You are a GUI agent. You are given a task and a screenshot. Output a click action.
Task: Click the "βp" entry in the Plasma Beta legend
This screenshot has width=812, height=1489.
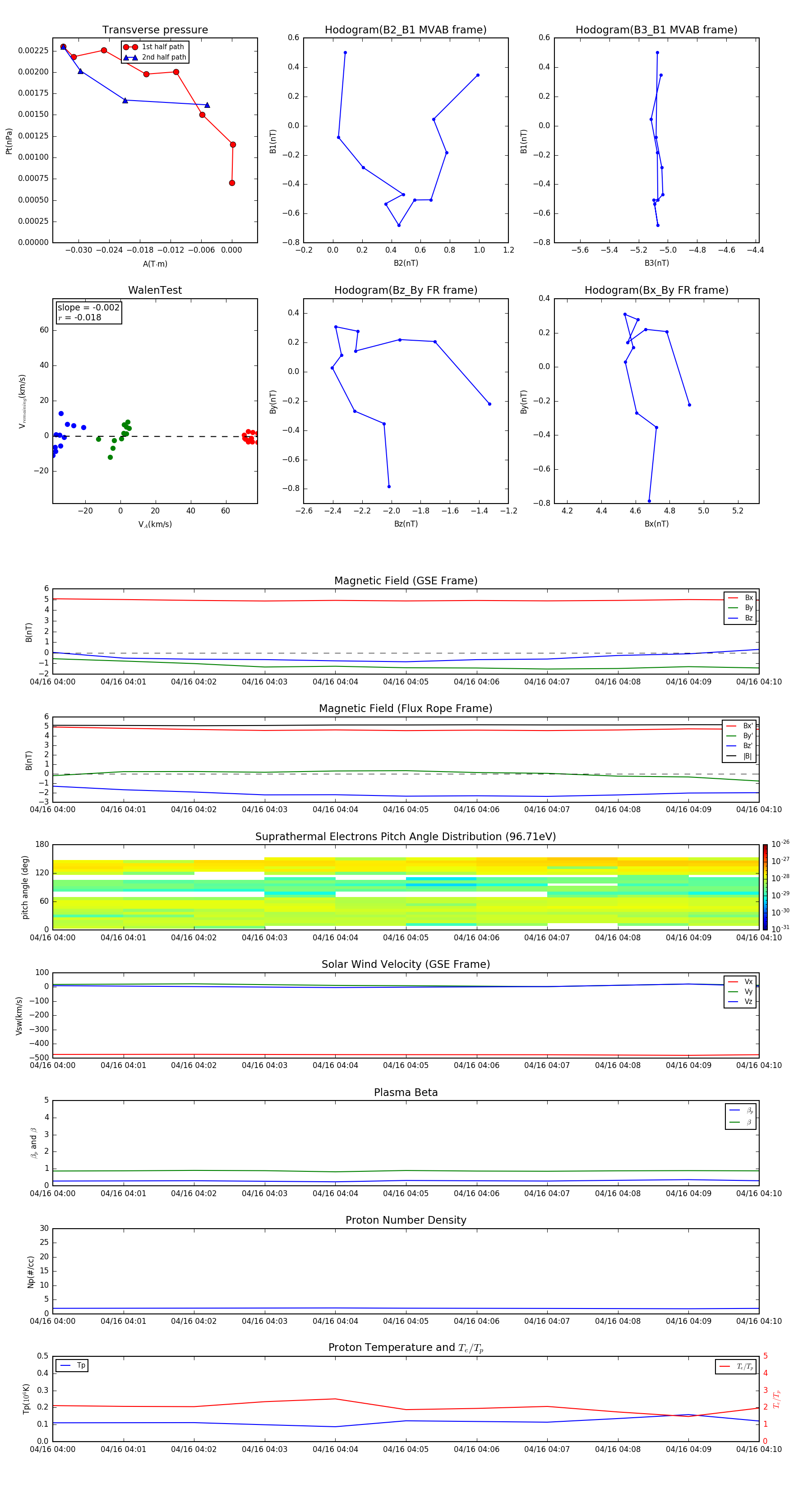pos(741,1110)
